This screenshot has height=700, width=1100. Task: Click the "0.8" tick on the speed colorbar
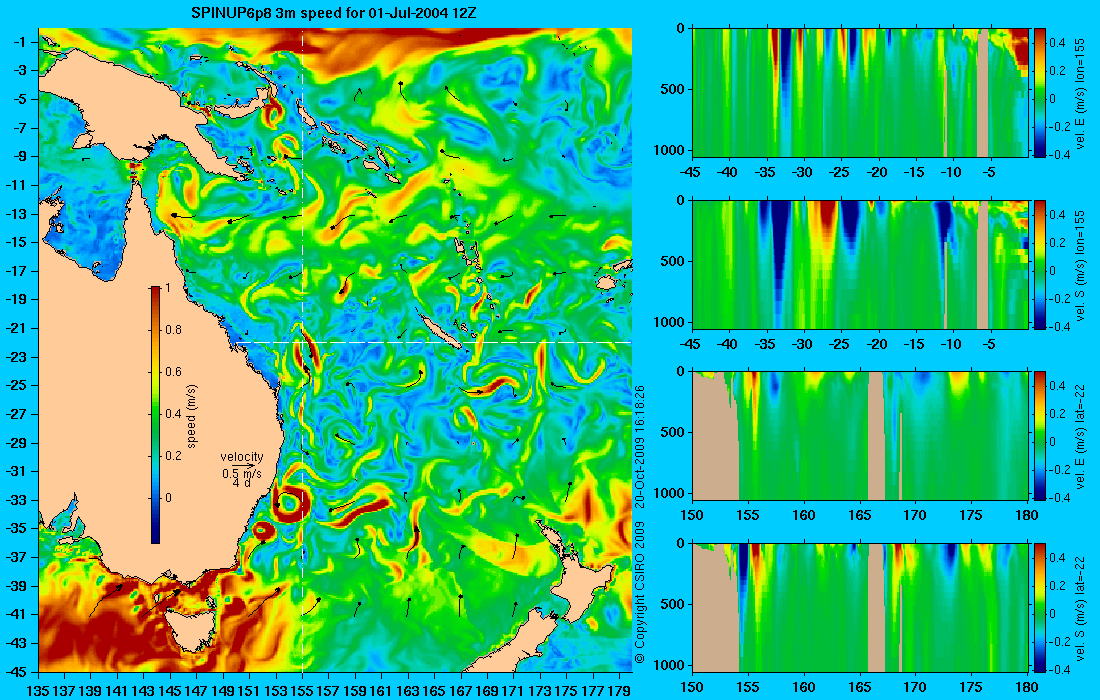(173, 330)
